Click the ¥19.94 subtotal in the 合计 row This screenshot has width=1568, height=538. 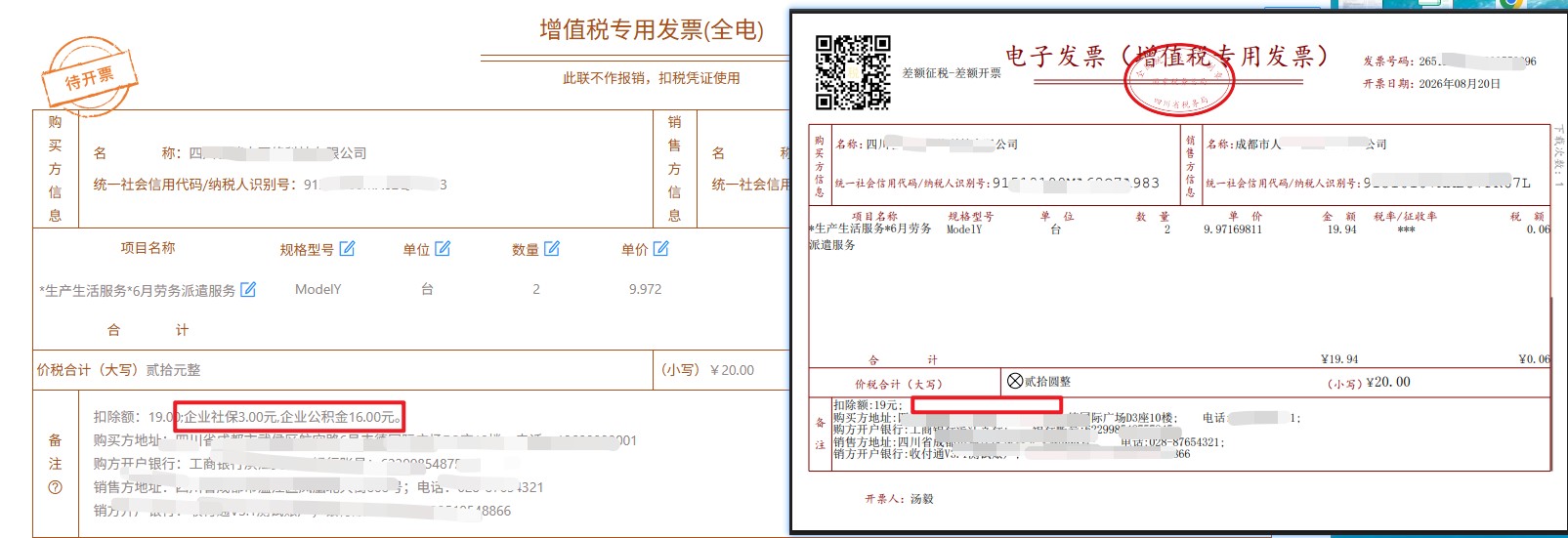coord(1338,359)
